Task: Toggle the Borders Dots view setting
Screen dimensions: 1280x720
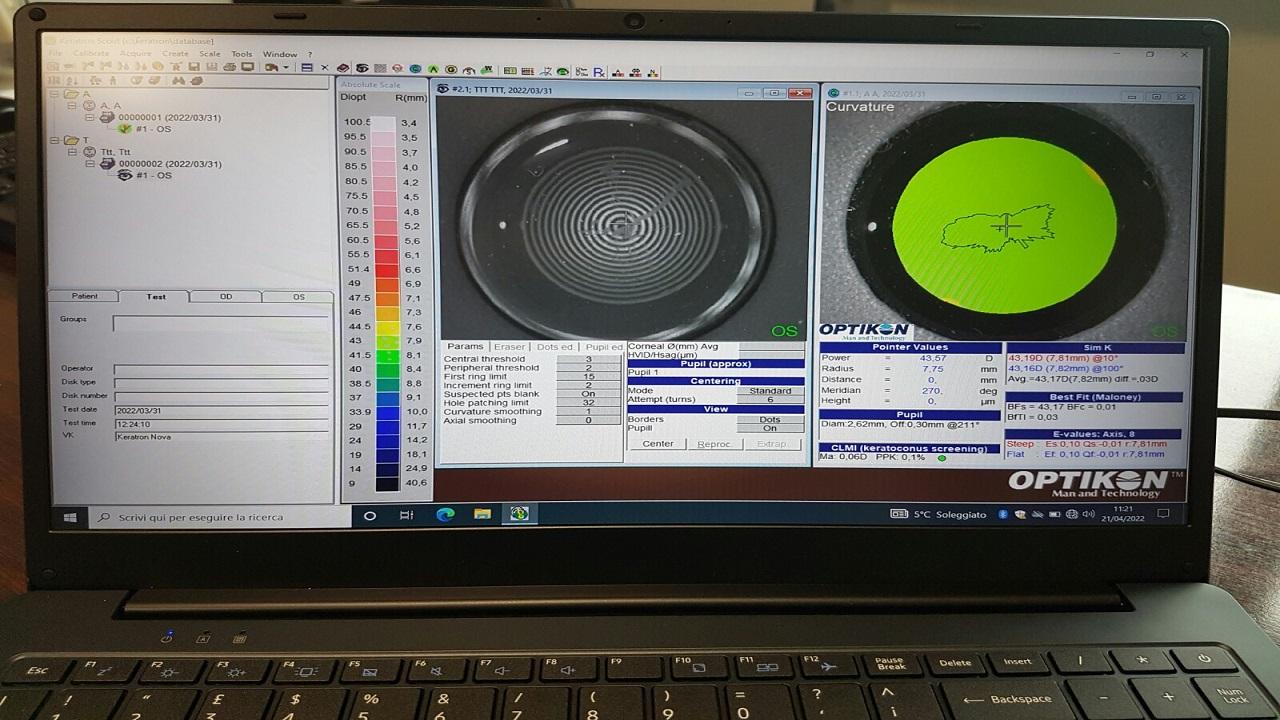Action: (x=770, y=419)
